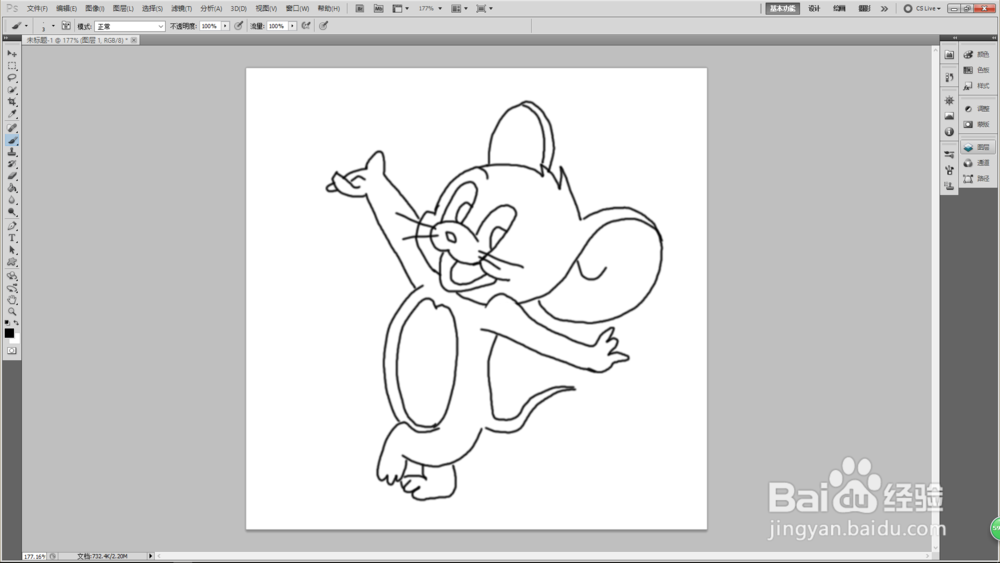The width and height of the screenshot is (1000, 563).
Task: Open the 图像(I) menu
Action: (x=94, y=8)
